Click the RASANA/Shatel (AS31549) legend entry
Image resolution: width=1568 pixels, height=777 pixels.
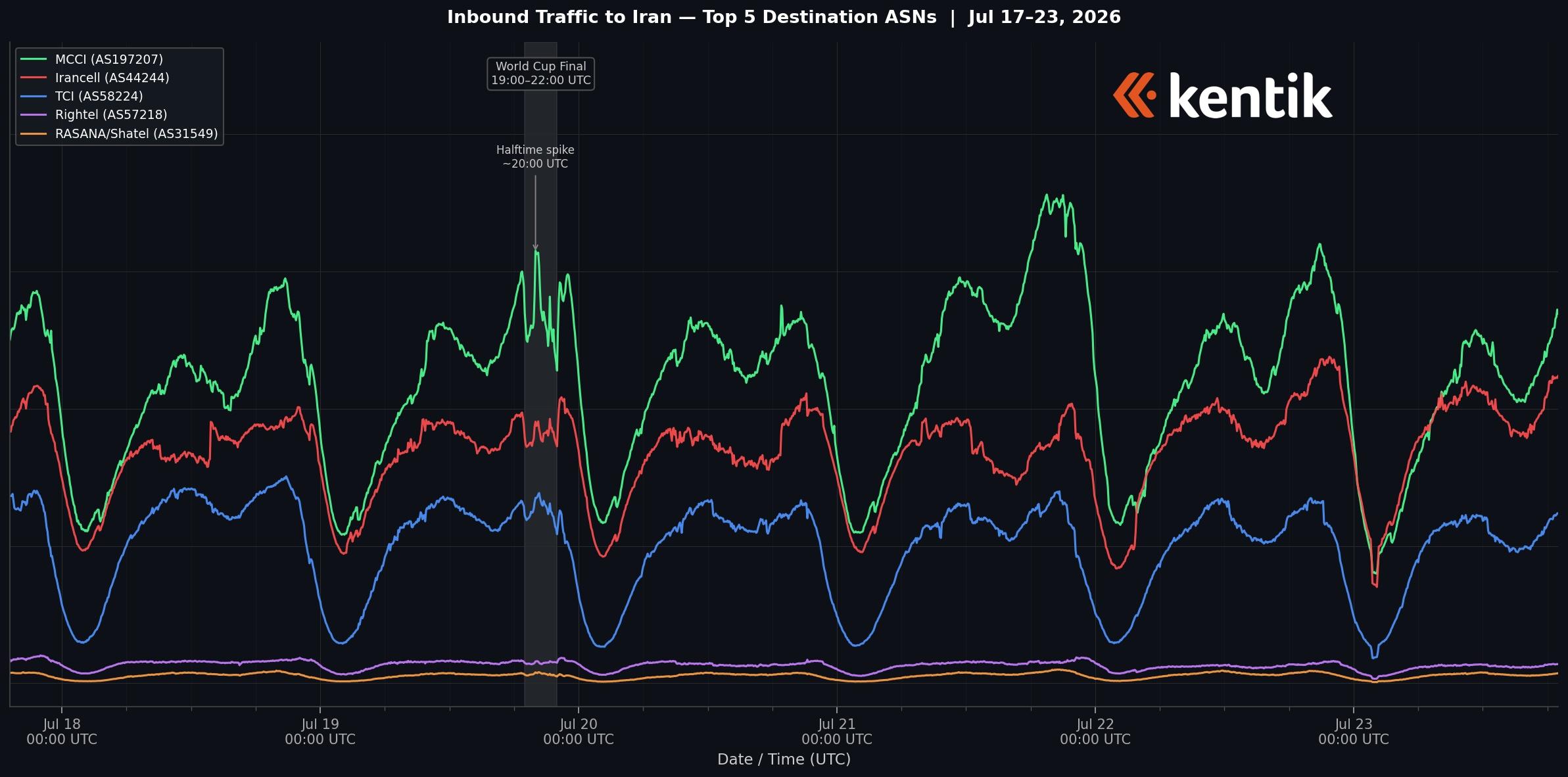pos(120,133)
